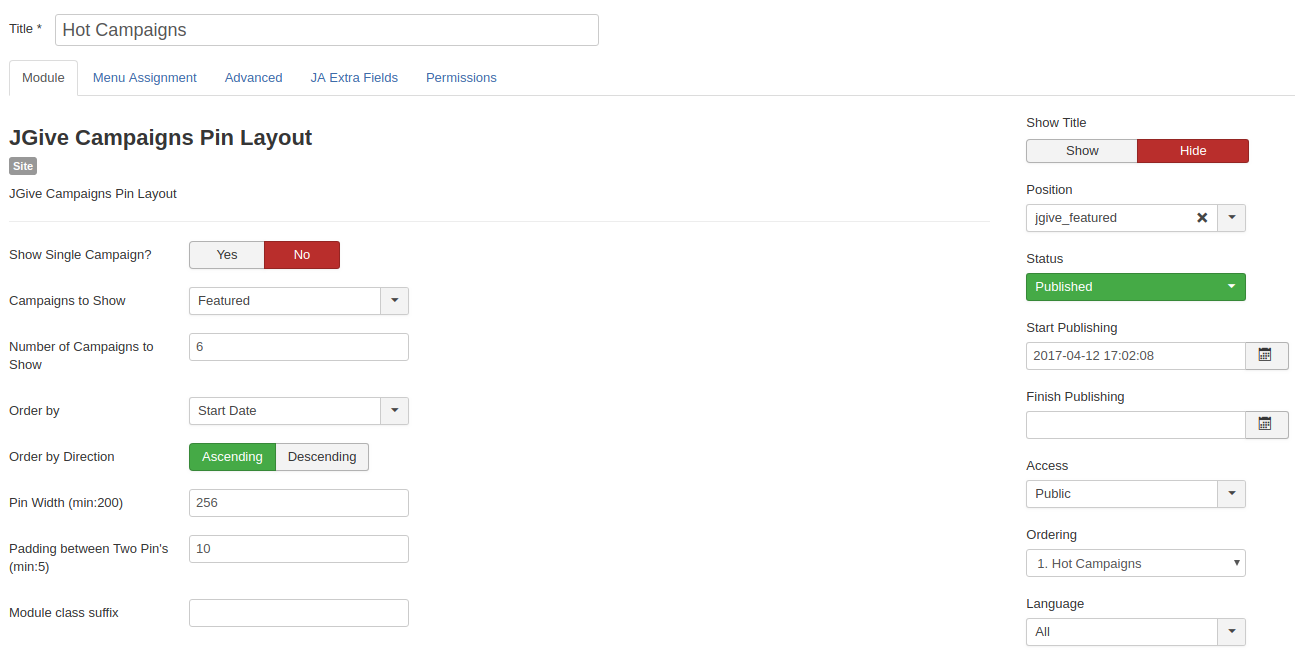The width and height of the screenshot is (1295, 659).
Task: Set Show Single Campaign to Yes
Action: pyautogui.click(x=227, y=255)
